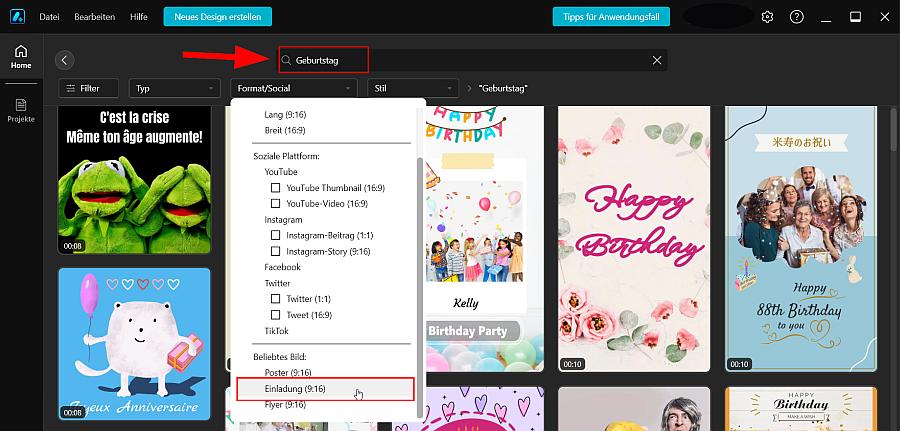The width and height of the screenshot is (900, 431).
Task: Open the Make a Wish birthday template
Action: (801, 409)
